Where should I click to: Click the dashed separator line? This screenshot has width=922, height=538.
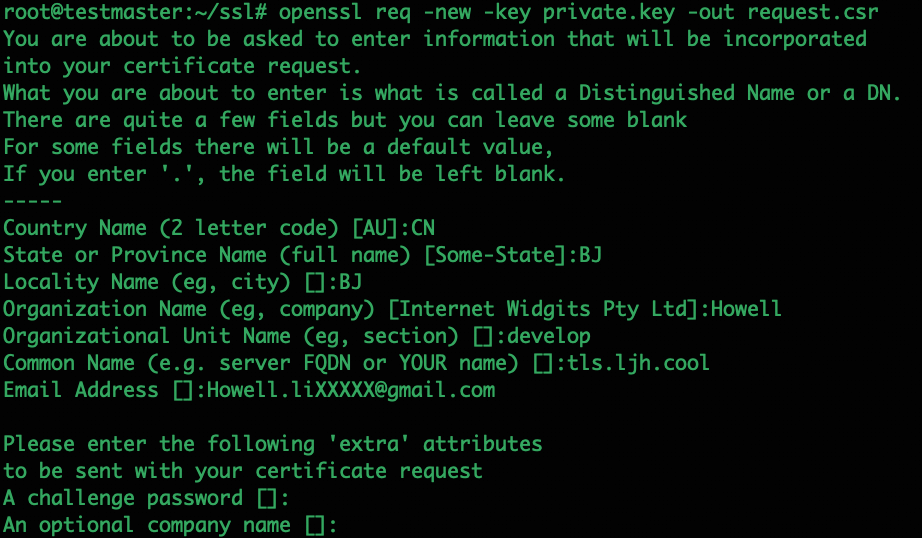coord(32,201)
